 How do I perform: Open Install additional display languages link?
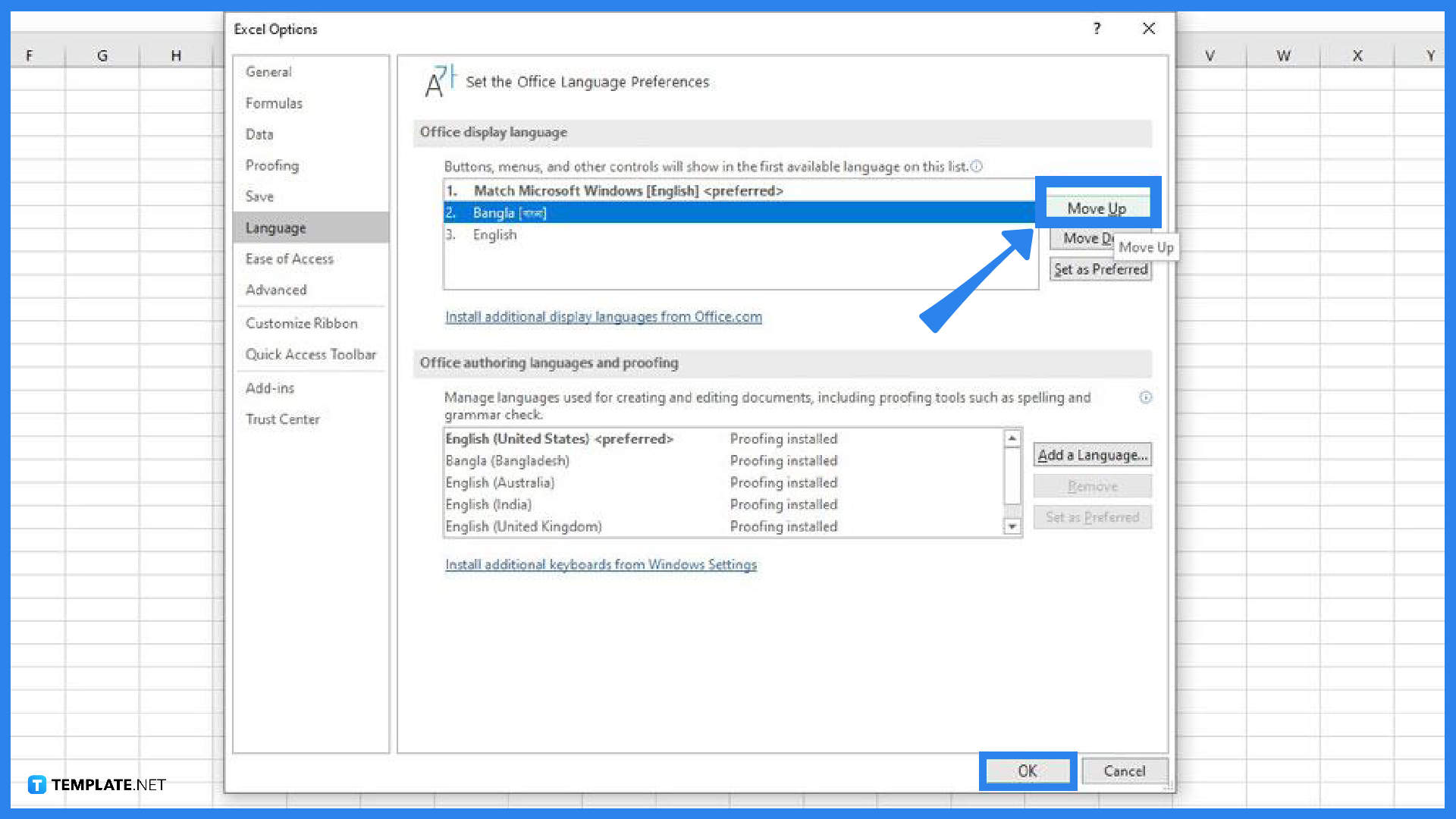[603, 316]
